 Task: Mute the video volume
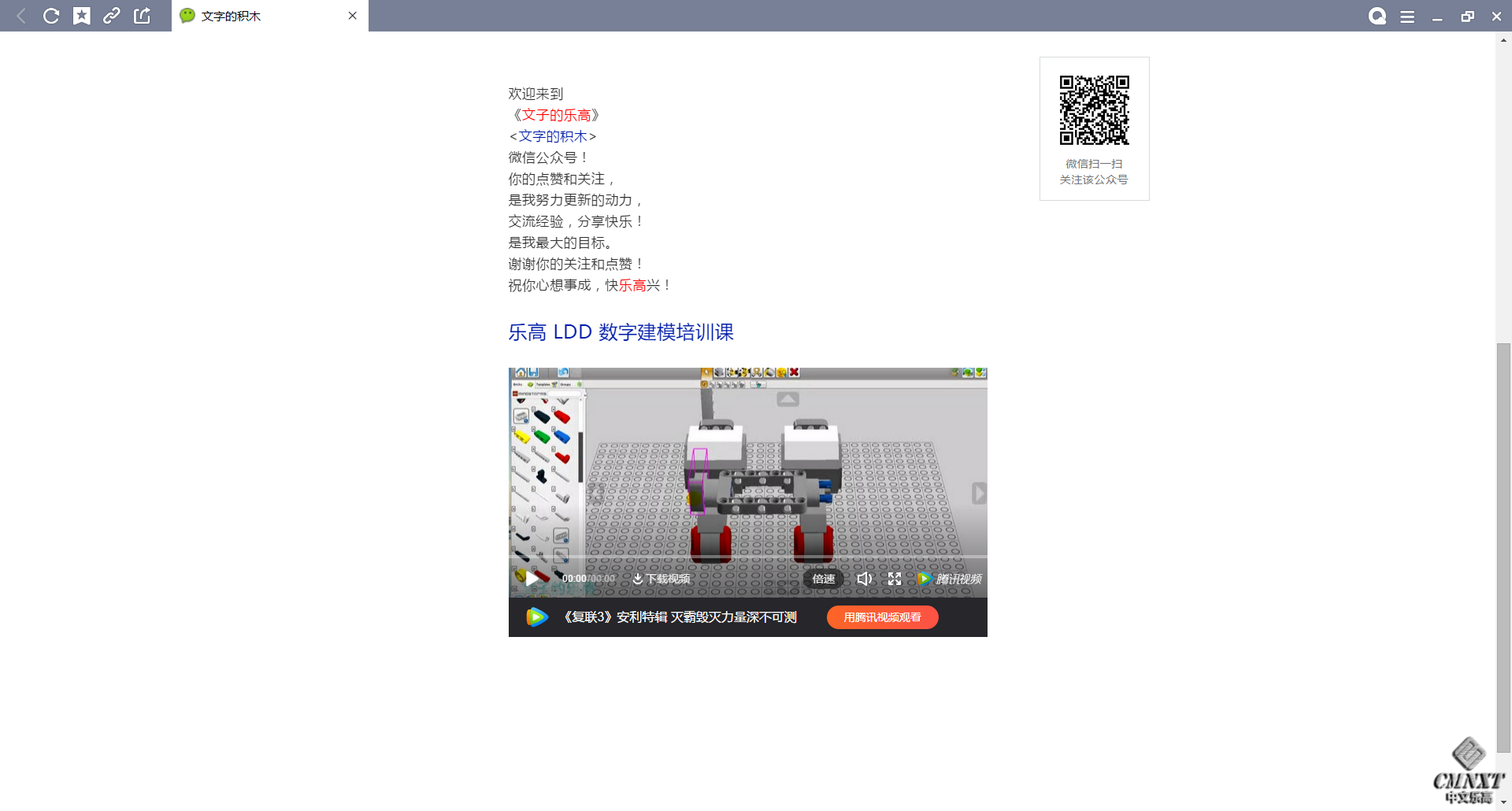pos(864,579)
